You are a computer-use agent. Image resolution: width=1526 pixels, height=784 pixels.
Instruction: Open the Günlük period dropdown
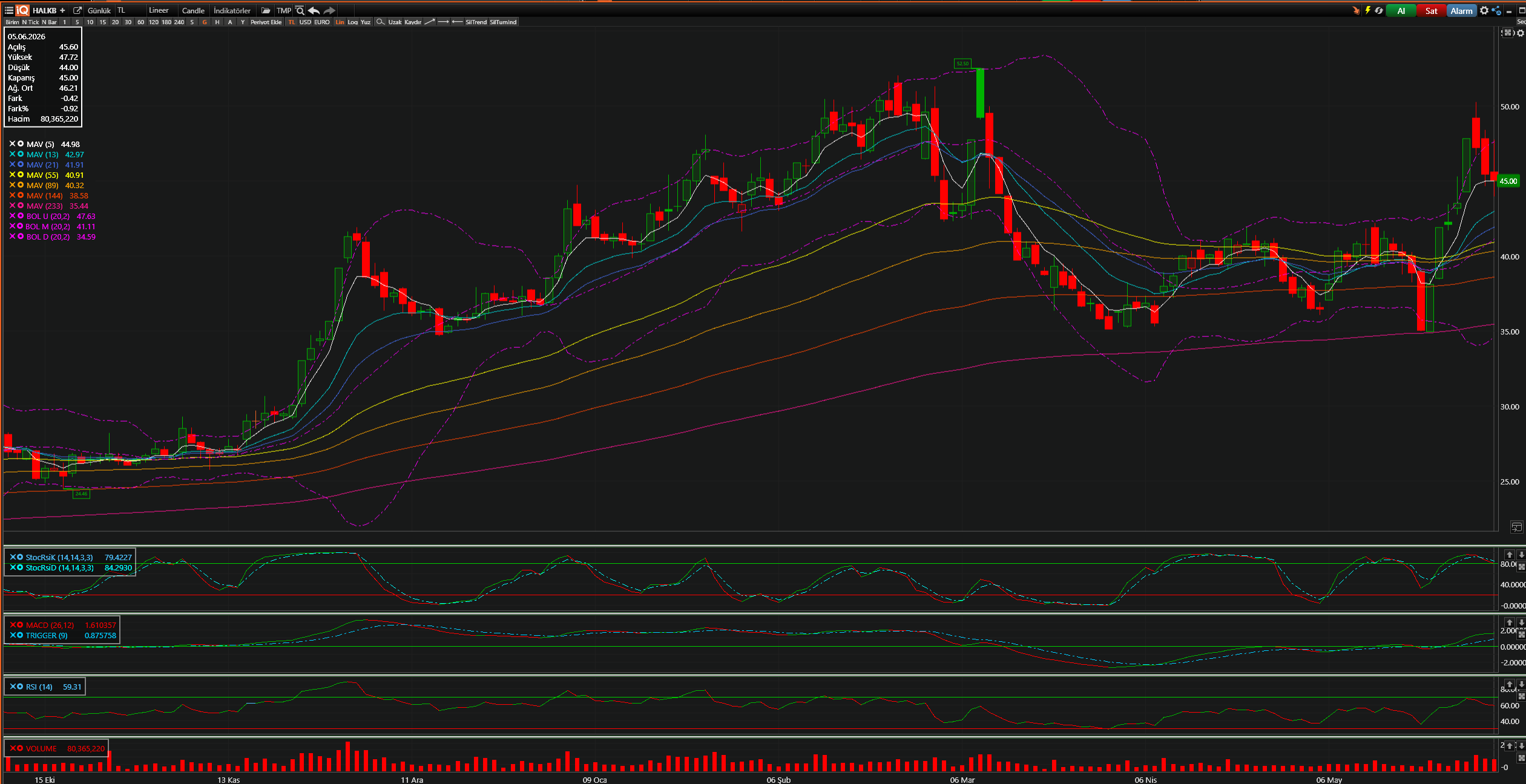(x=99, y=10)
